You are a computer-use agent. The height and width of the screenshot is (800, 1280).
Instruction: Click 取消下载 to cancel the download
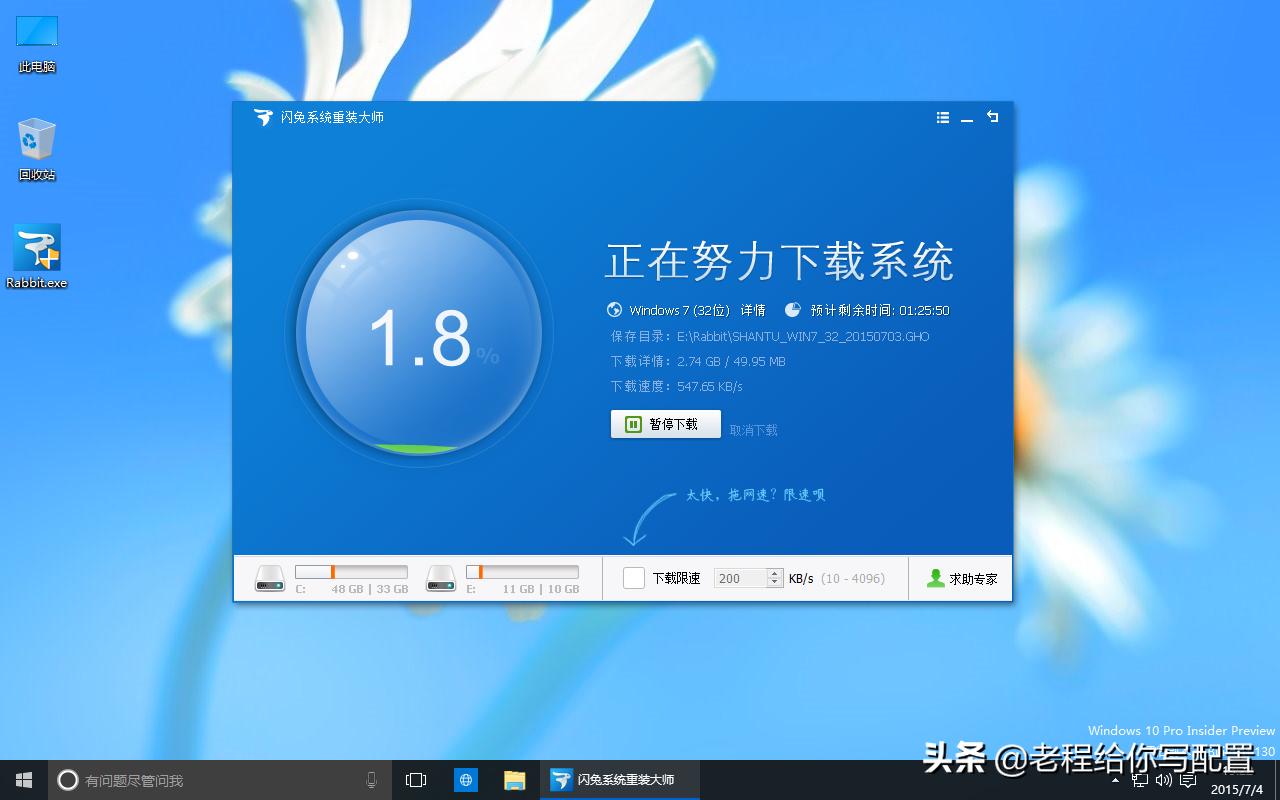click(752, 430)
